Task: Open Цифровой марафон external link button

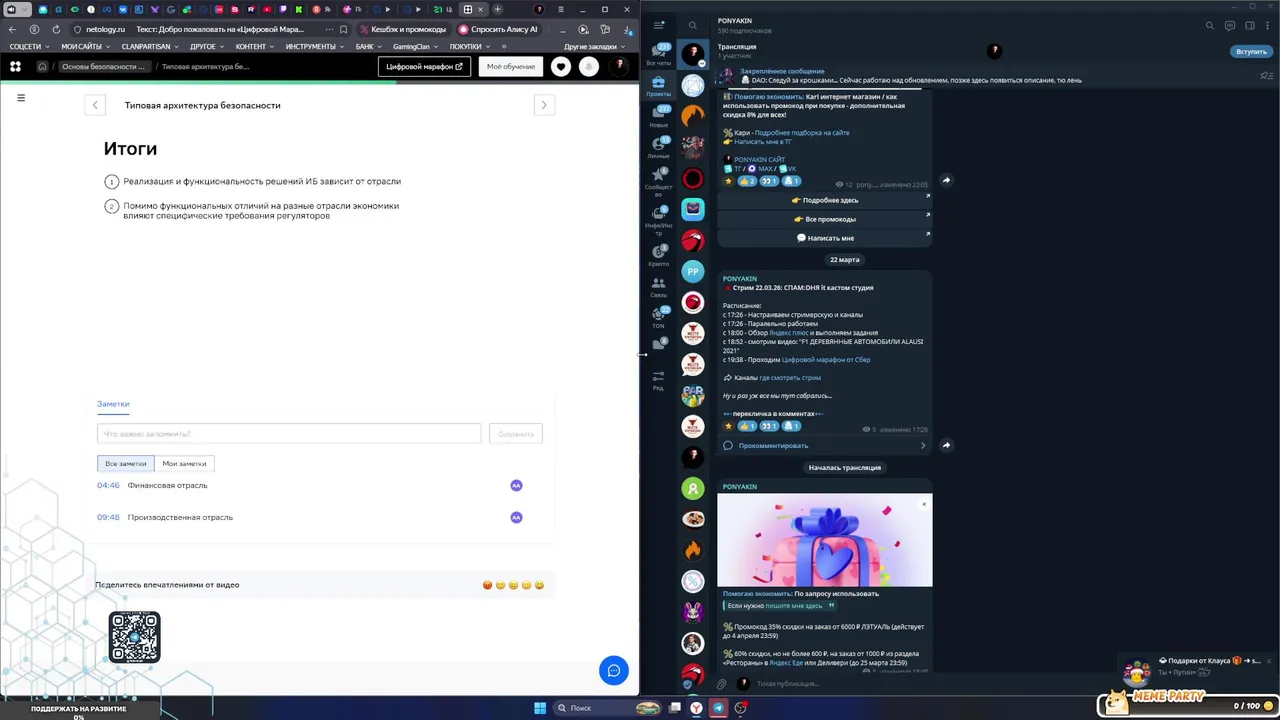Action: 424,67
